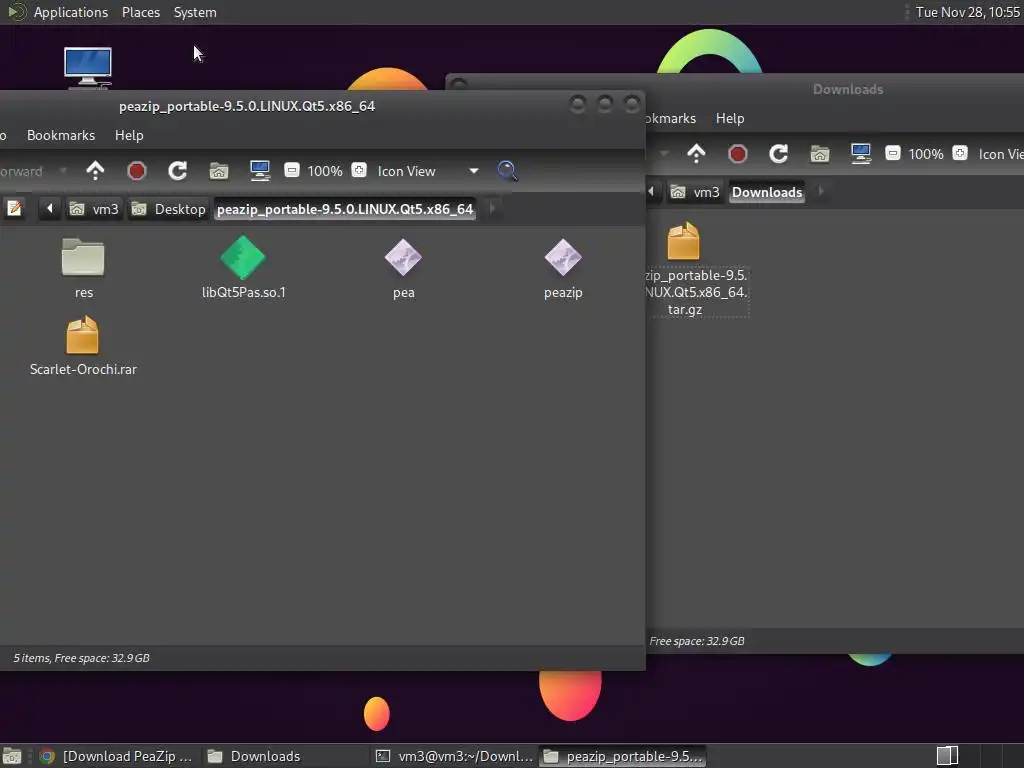Click Desktop path button
The height and width of the screenshot is (768, 1024).
168,209
